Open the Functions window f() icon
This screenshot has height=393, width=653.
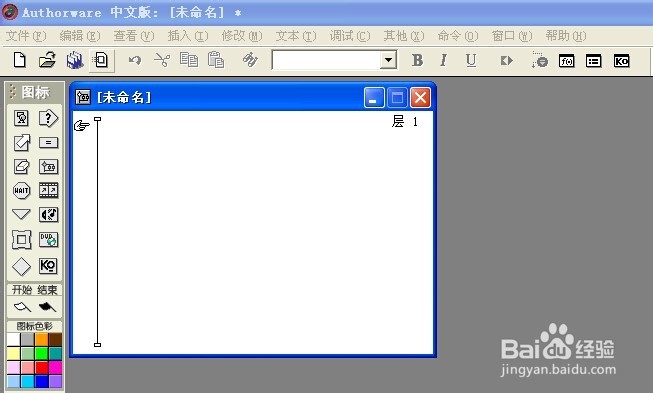pos(566,61)
